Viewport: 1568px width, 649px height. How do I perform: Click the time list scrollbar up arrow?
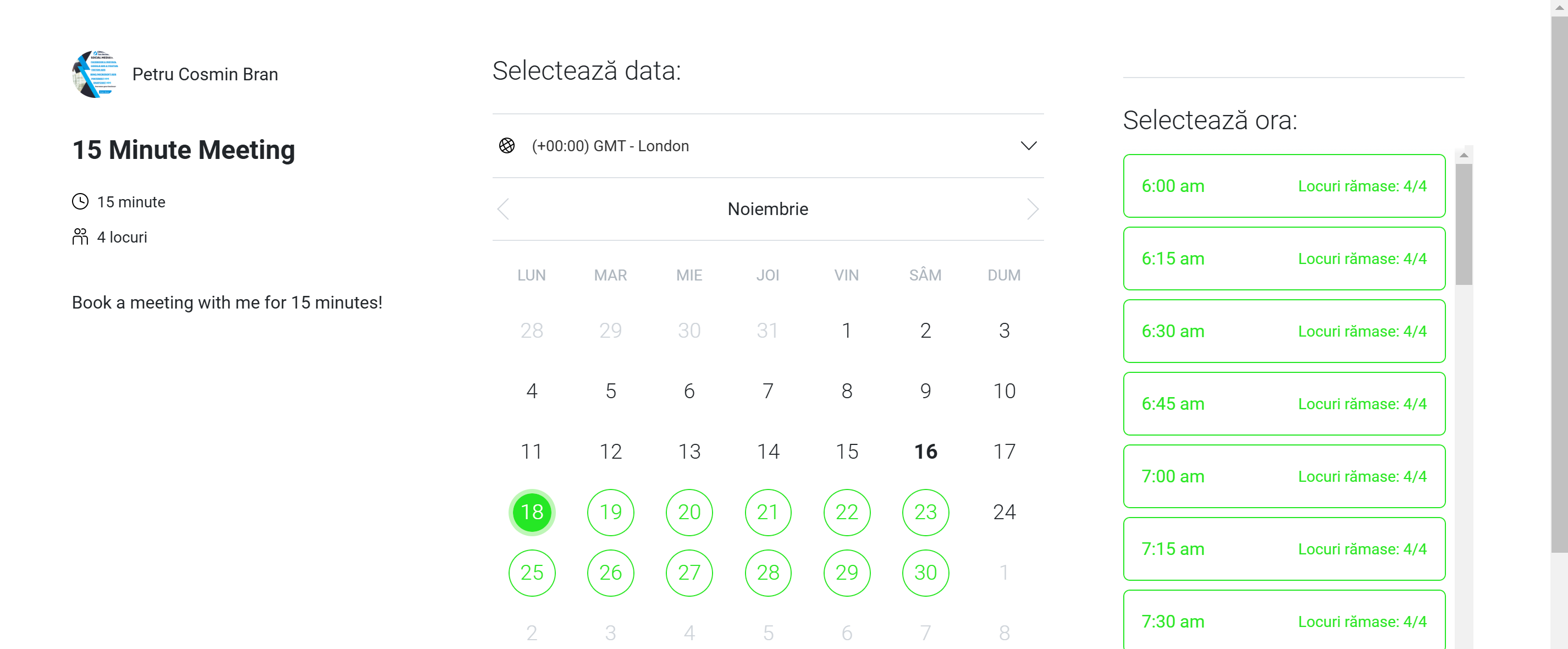point(1464,155)
